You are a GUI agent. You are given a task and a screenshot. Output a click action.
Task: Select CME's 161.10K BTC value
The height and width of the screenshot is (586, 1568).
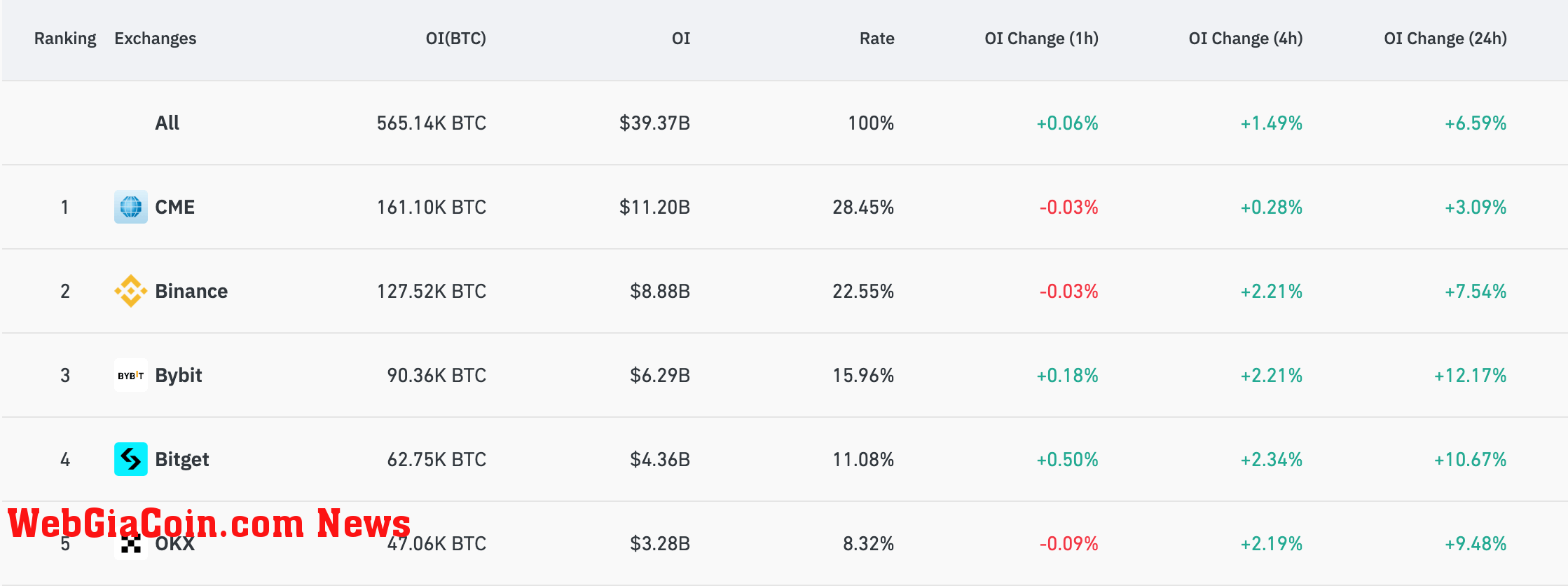point(432,207)
